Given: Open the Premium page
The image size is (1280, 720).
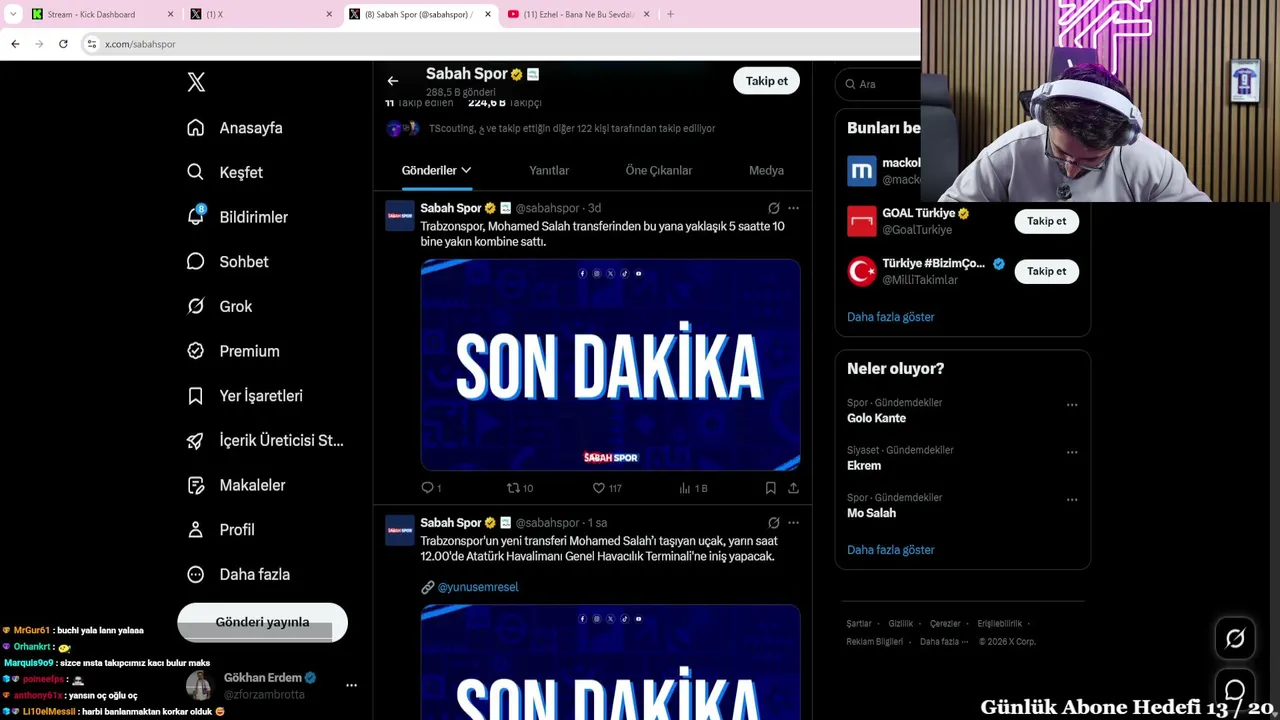Looking at the screenshot, I should pos(233,351).
